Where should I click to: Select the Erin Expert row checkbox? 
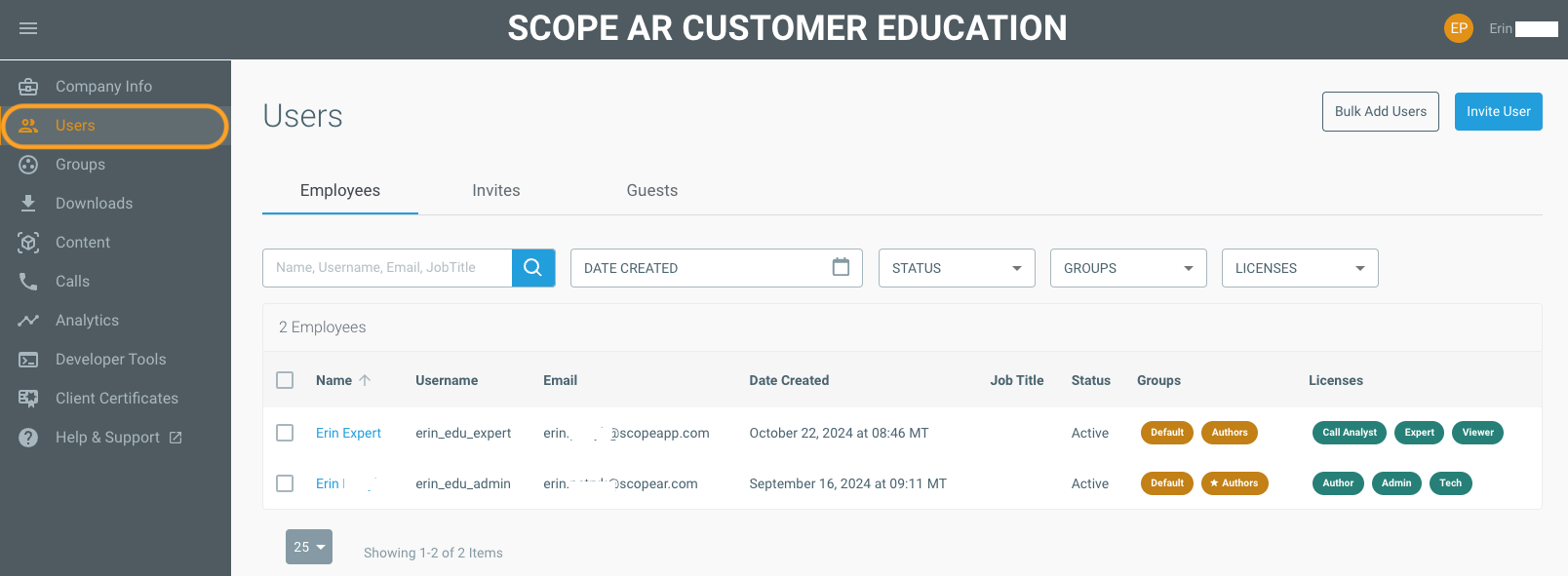click(x=285, y=433)
